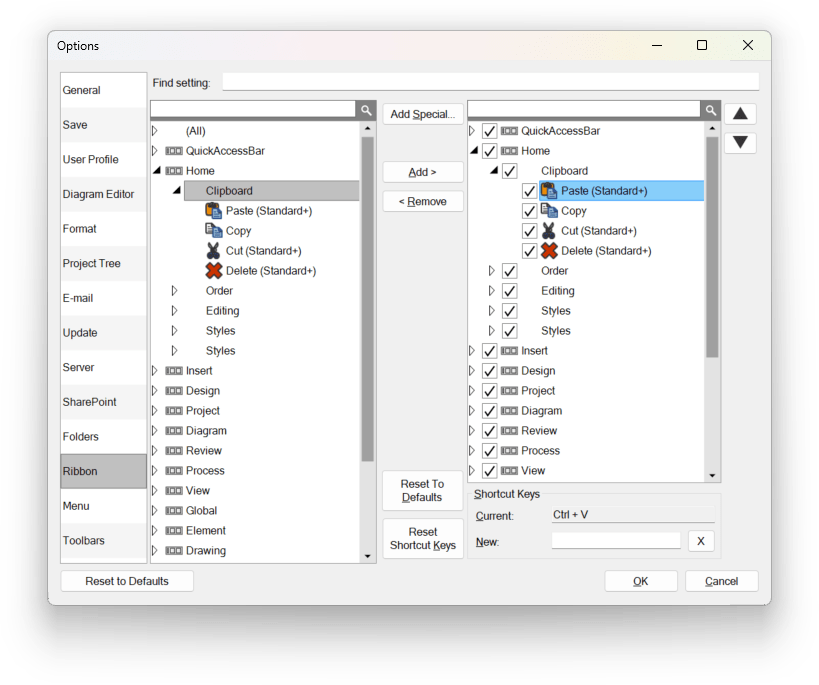Screen dimensions: 819x685
Task: Click the magnifier search icon above the right tree
Action: [709, 109]
